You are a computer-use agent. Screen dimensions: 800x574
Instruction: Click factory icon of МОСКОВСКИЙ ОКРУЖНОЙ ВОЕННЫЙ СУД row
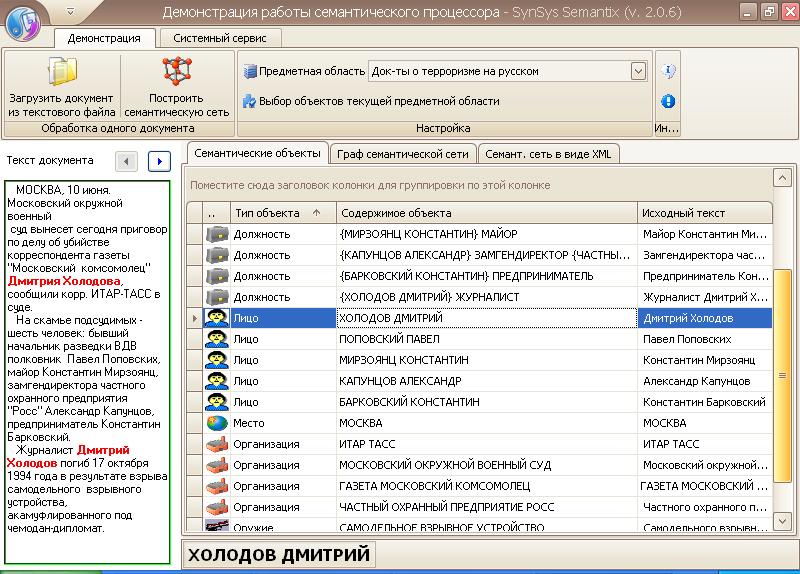[x=217, y=465]
